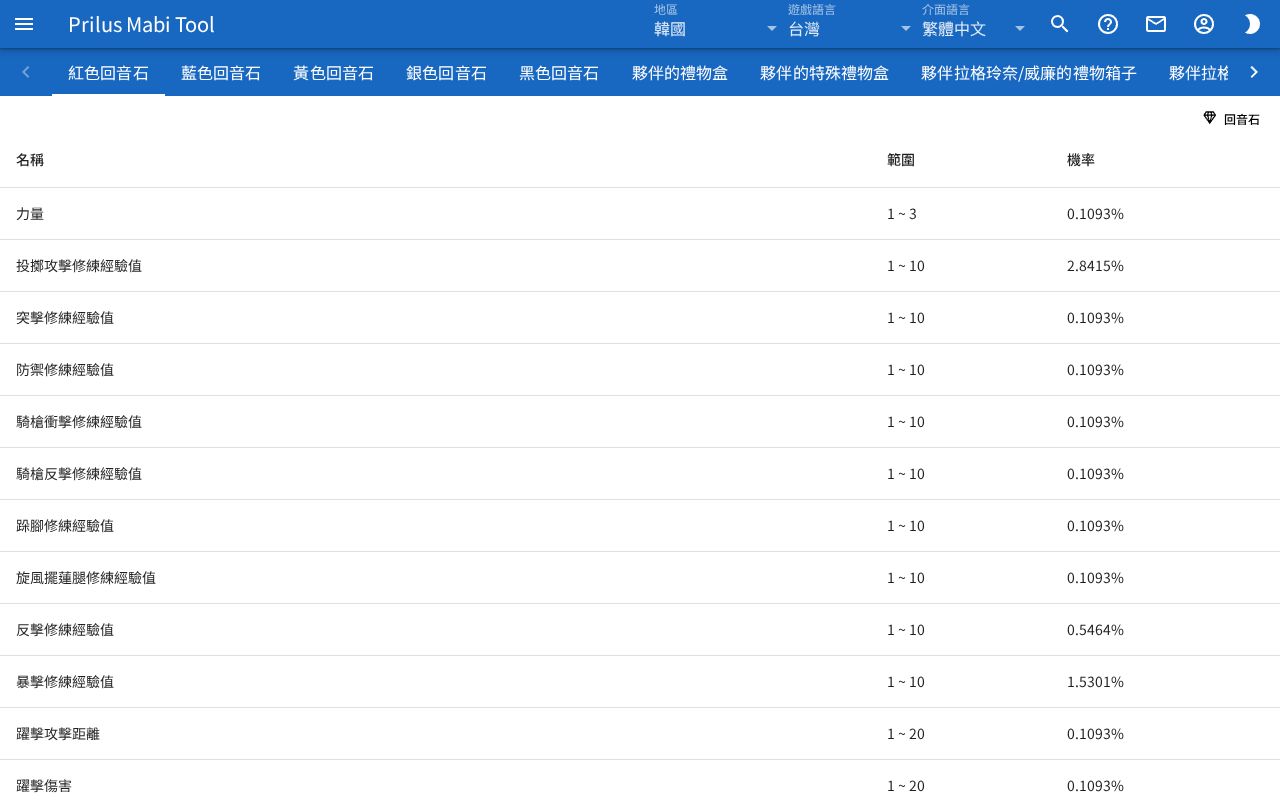The width and height of the screenshot is (1280, 800).
Task: Click the search magnifier icon
Action: 1060,24
